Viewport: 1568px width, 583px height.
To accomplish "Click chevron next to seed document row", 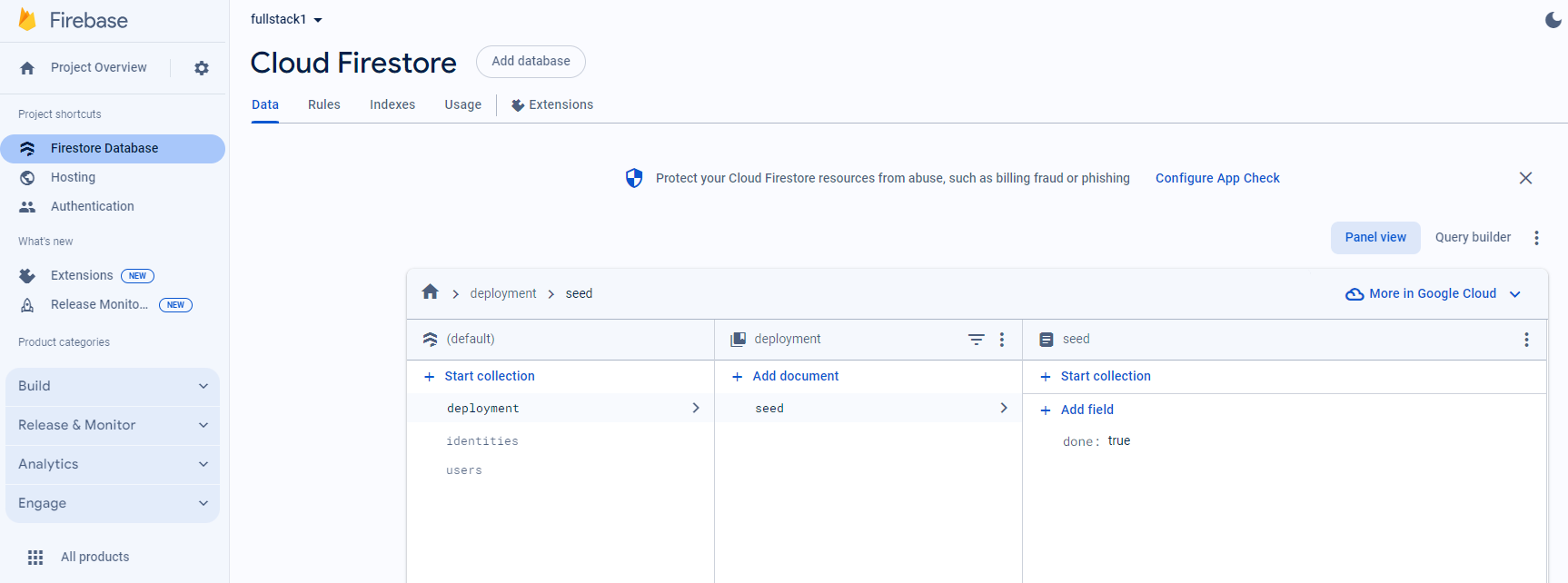I will 1004,409.
